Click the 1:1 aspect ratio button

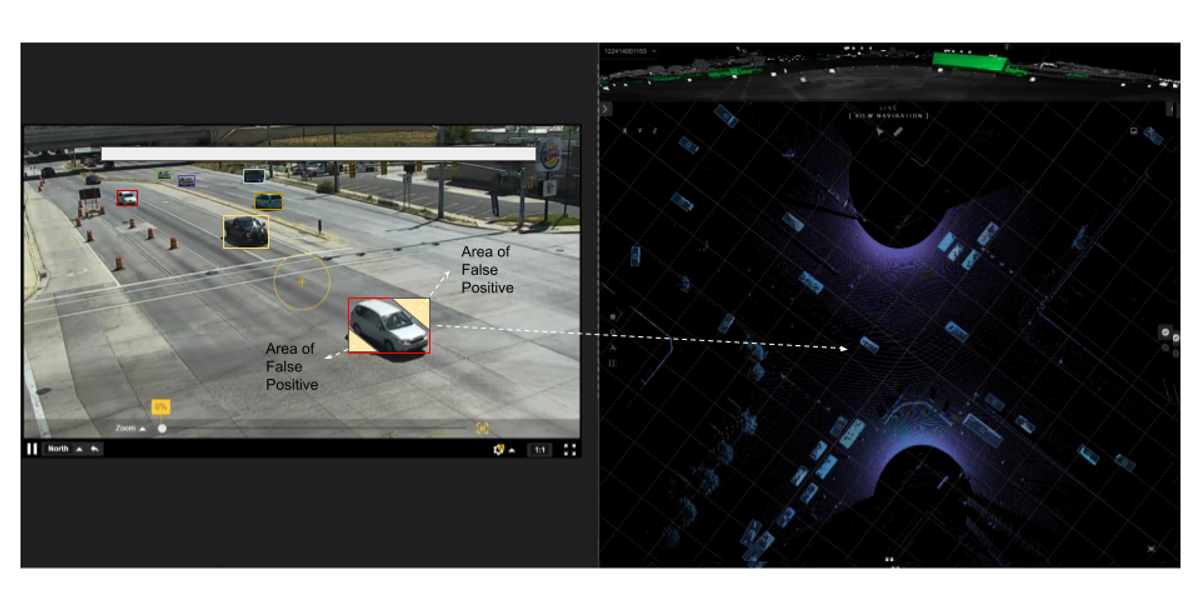point(540,450)
